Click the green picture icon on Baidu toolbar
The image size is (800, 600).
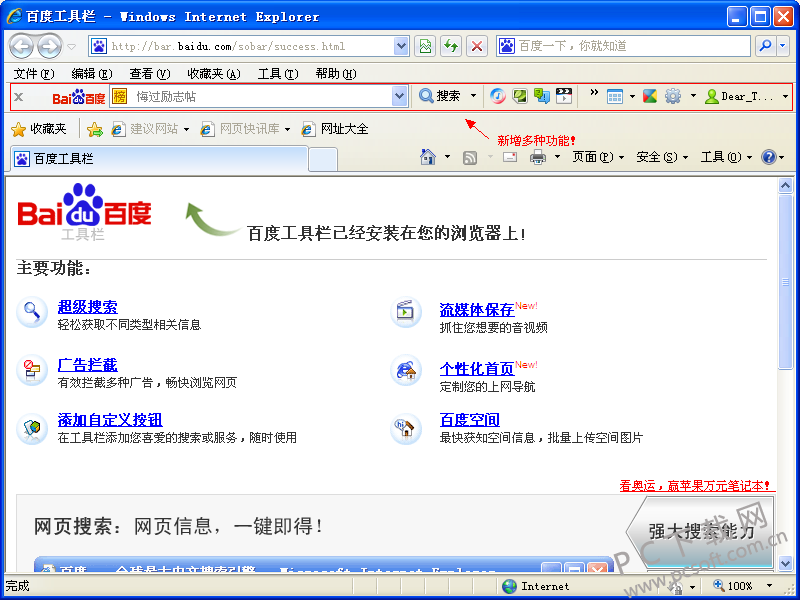pyautogui.click(x=520, y=96)
